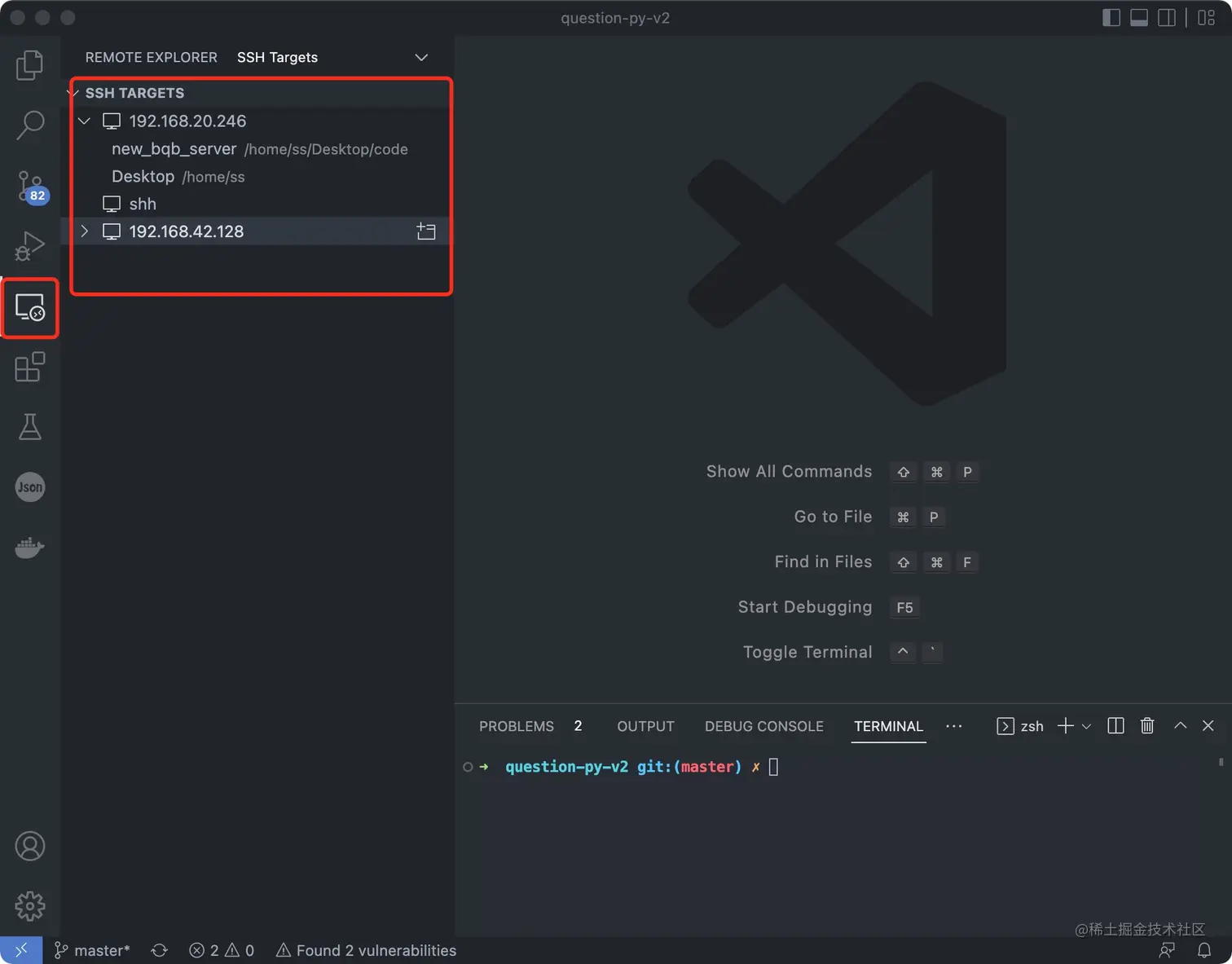The image size is (1232, 964).
Task: Click the zsh terminal shell label
Action: (x=1020, y=726)
